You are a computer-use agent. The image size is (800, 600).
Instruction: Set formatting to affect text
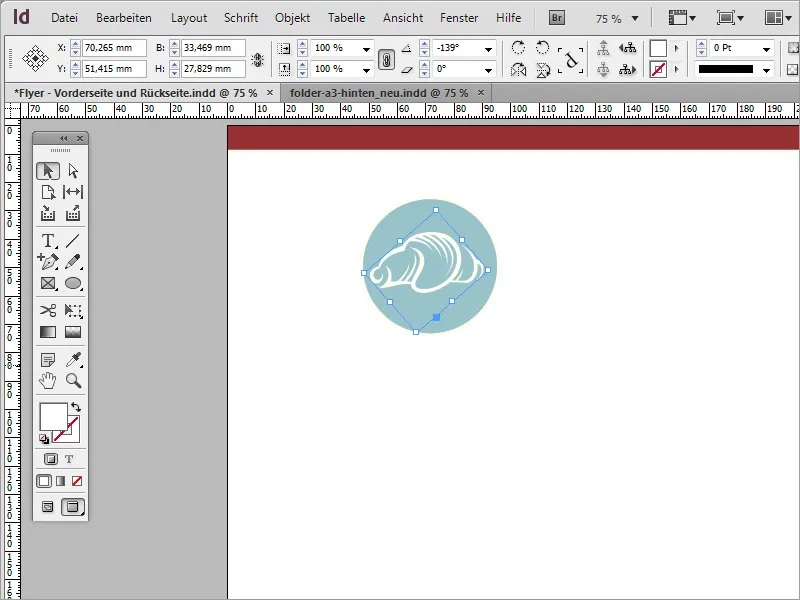pyautogui.click(x=69, y=459)
